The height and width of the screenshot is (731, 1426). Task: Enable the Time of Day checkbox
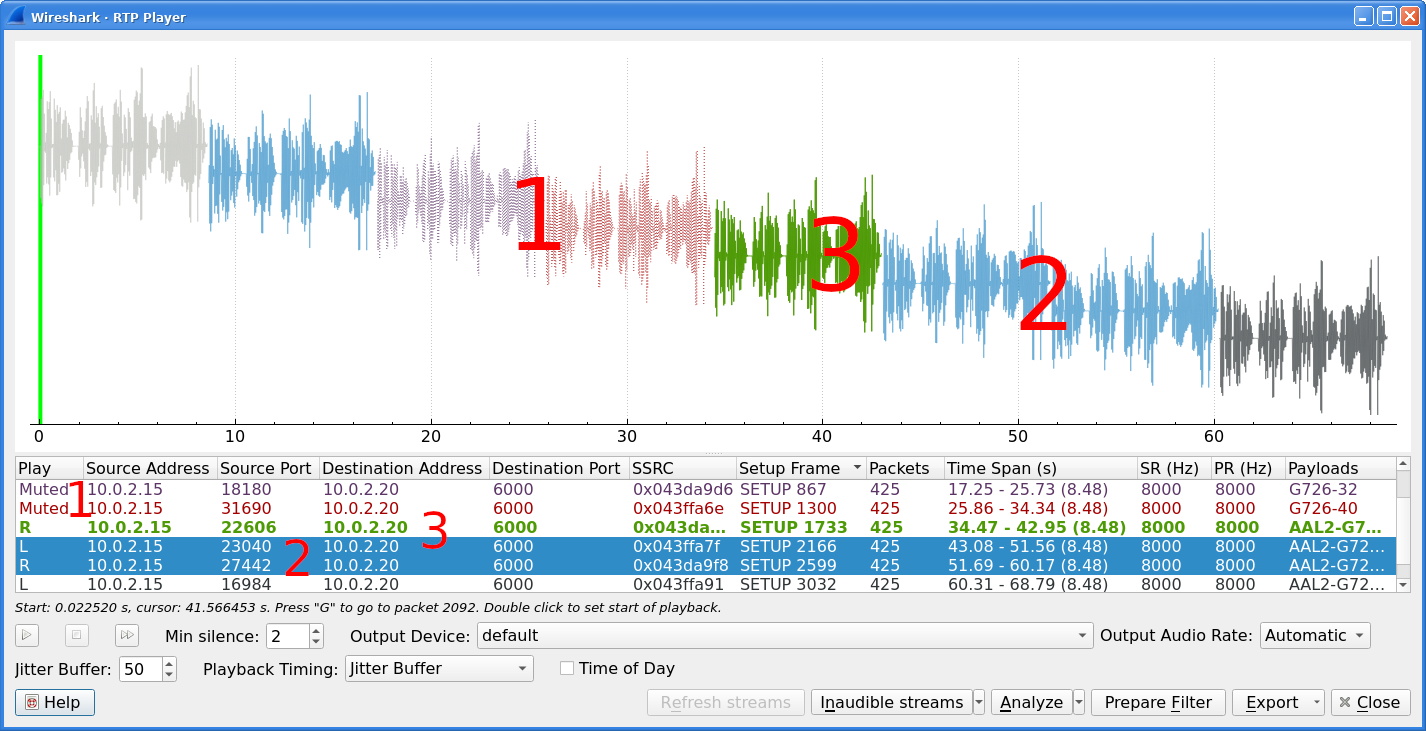(566, 668)
